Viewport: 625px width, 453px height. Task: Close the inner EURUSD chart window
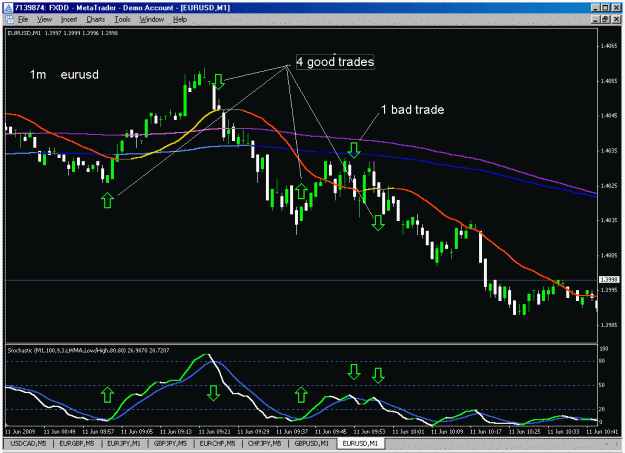pyautogui.click(x=616, y=19)
